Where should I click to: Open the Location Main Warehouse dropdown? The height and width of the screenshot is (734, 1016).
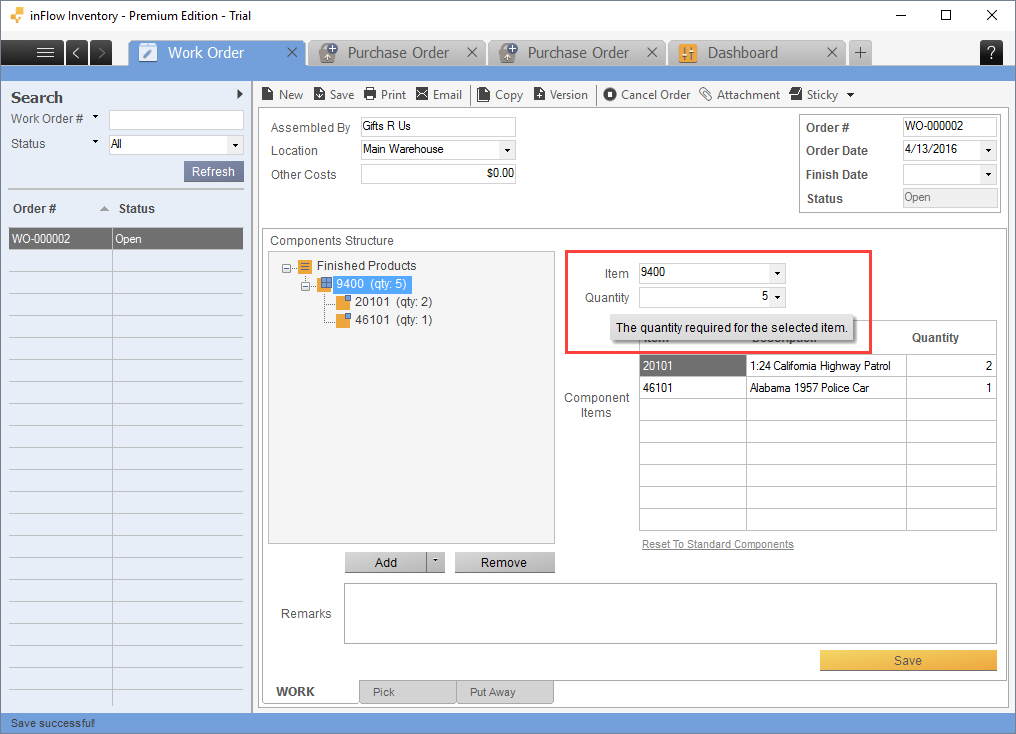coord(507,150)
